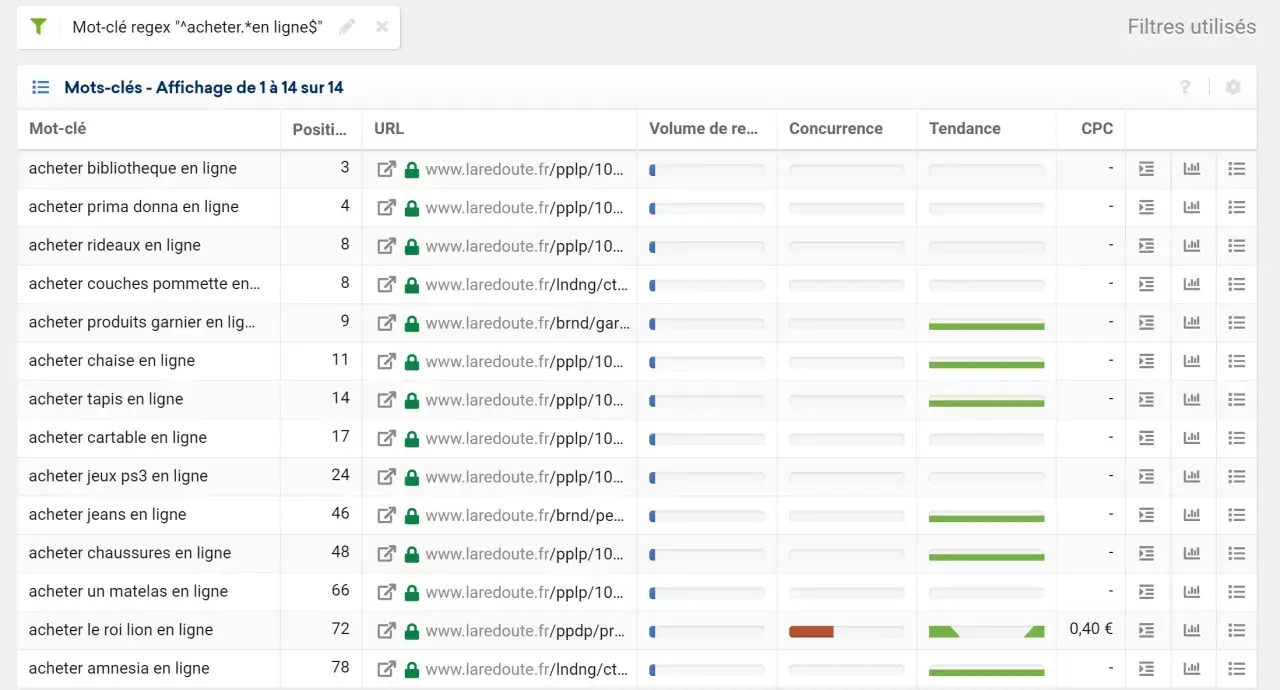Click the red competition bar for roi lion

click(x=811, y=632)
